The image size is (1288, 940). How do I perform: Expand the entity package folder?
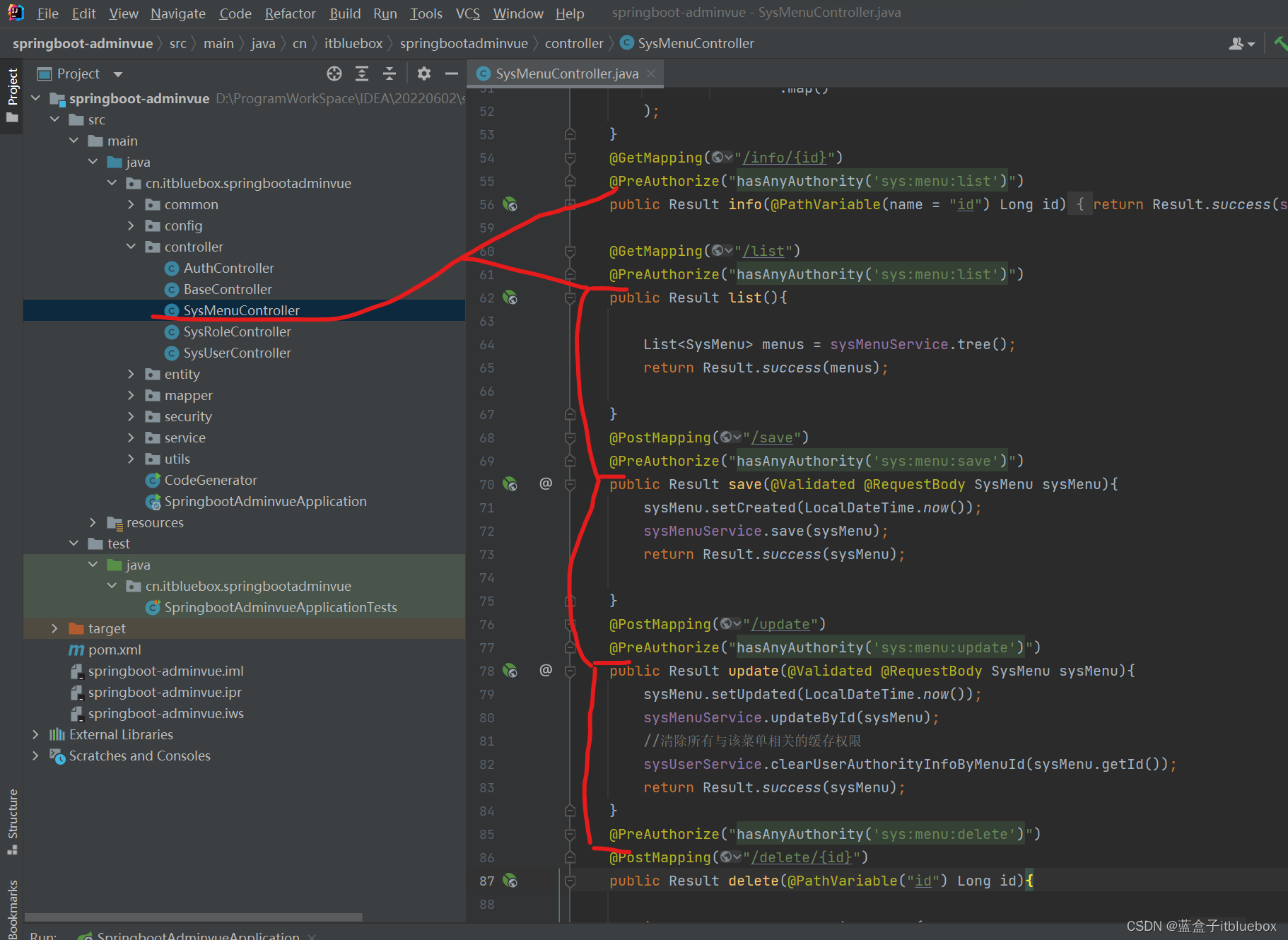[x=131, y=374]
